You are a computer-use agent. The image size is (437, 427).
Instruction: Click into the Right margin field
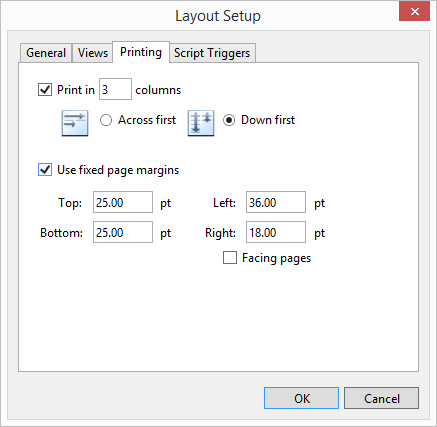(x=276, y=232)
